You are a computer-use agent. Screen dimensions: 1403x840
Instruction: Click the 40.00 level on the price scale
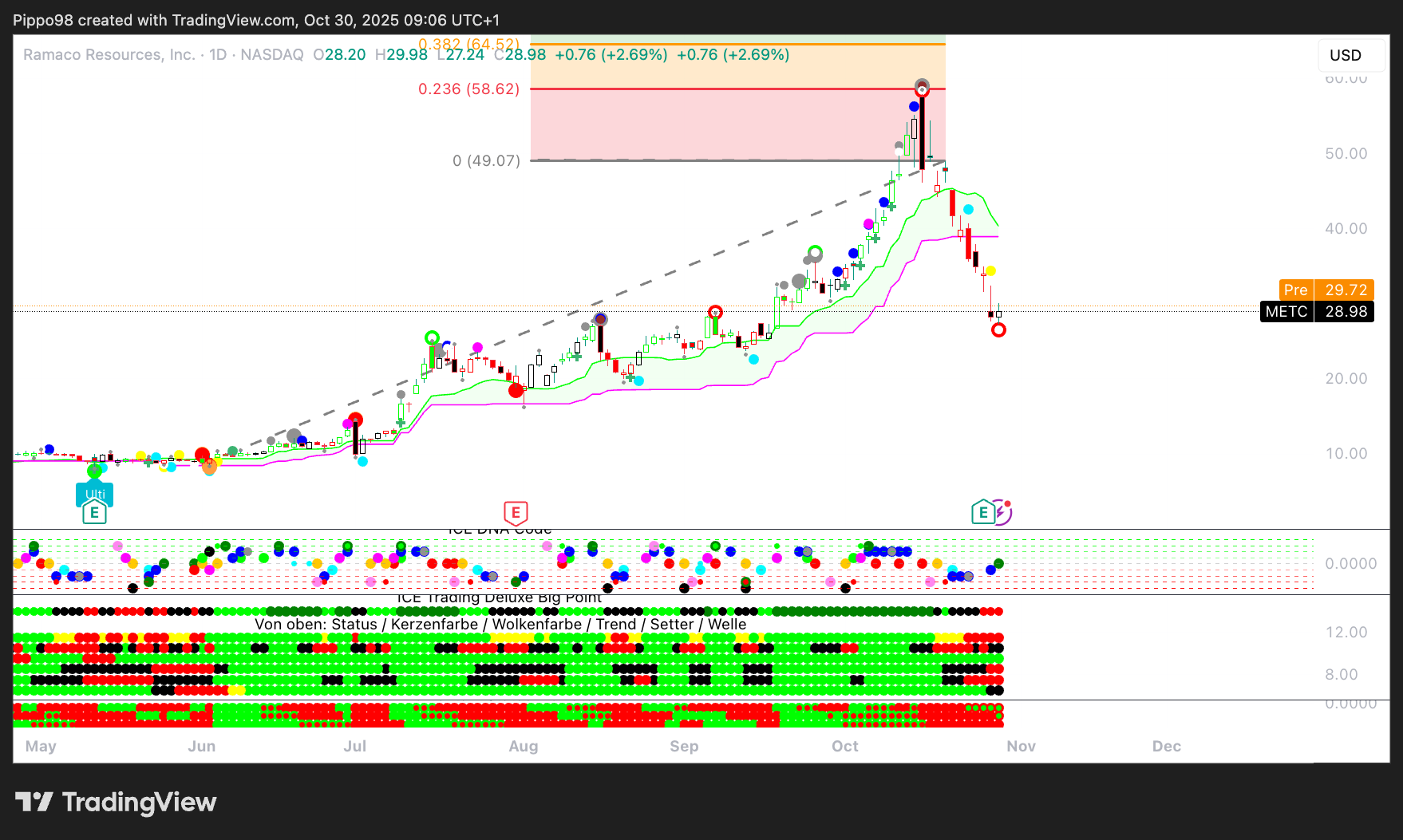(1346, 228)
